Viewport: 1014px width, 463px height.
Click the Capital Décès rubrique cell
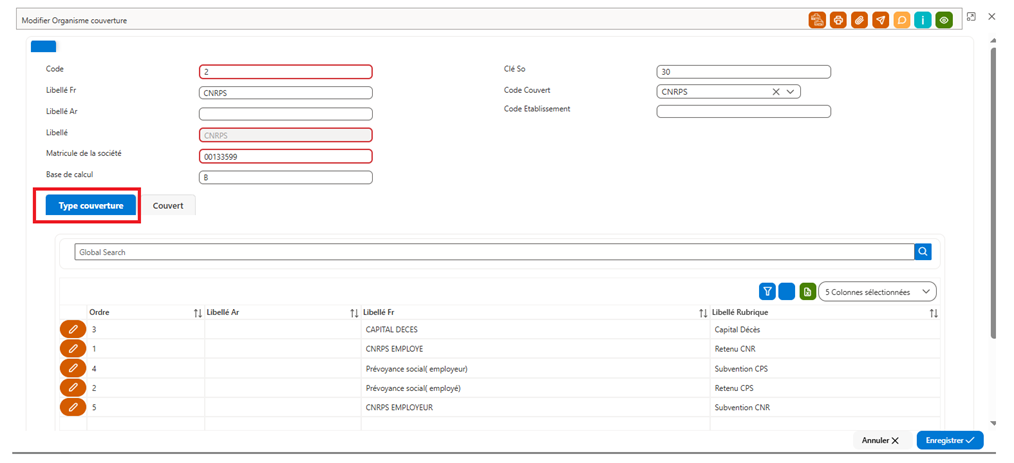click(x=825, y=329)
